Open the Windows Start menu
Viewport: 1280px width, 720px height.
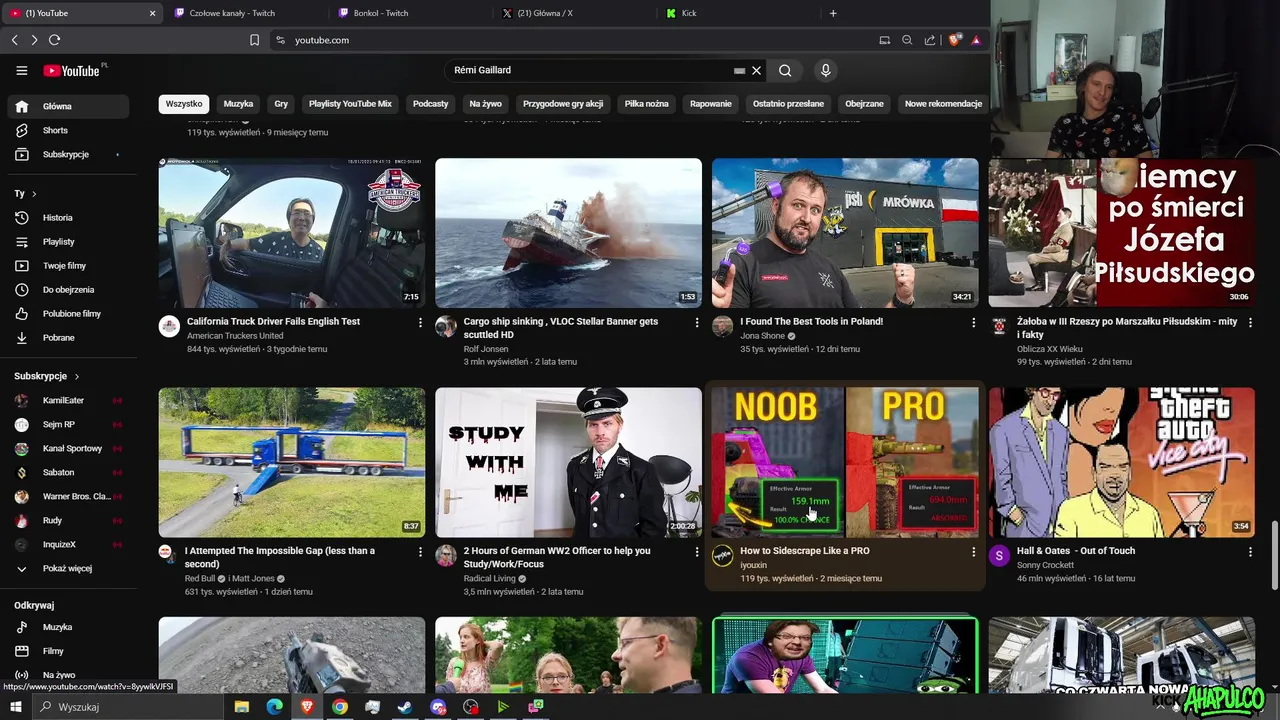[15, 707]
